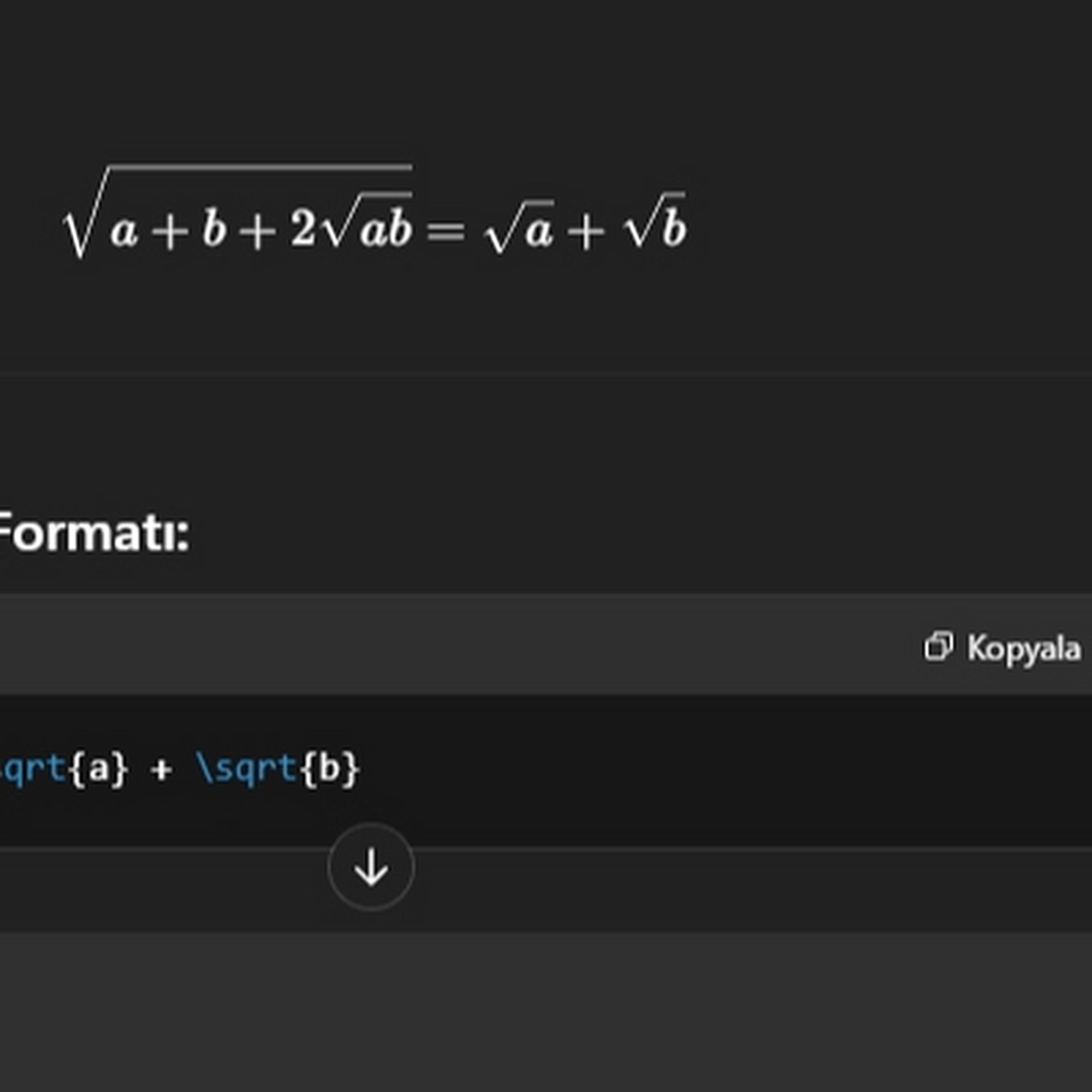Click the Formatı: heading text
Screen dimensions: 1092x1092
(x=93, y=534)
